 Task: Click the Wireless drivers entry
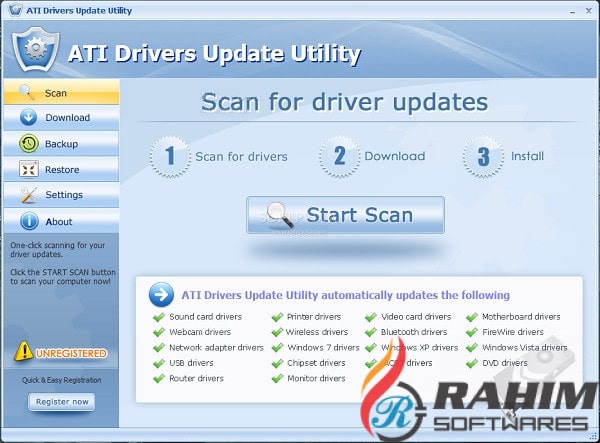[317, 332]
